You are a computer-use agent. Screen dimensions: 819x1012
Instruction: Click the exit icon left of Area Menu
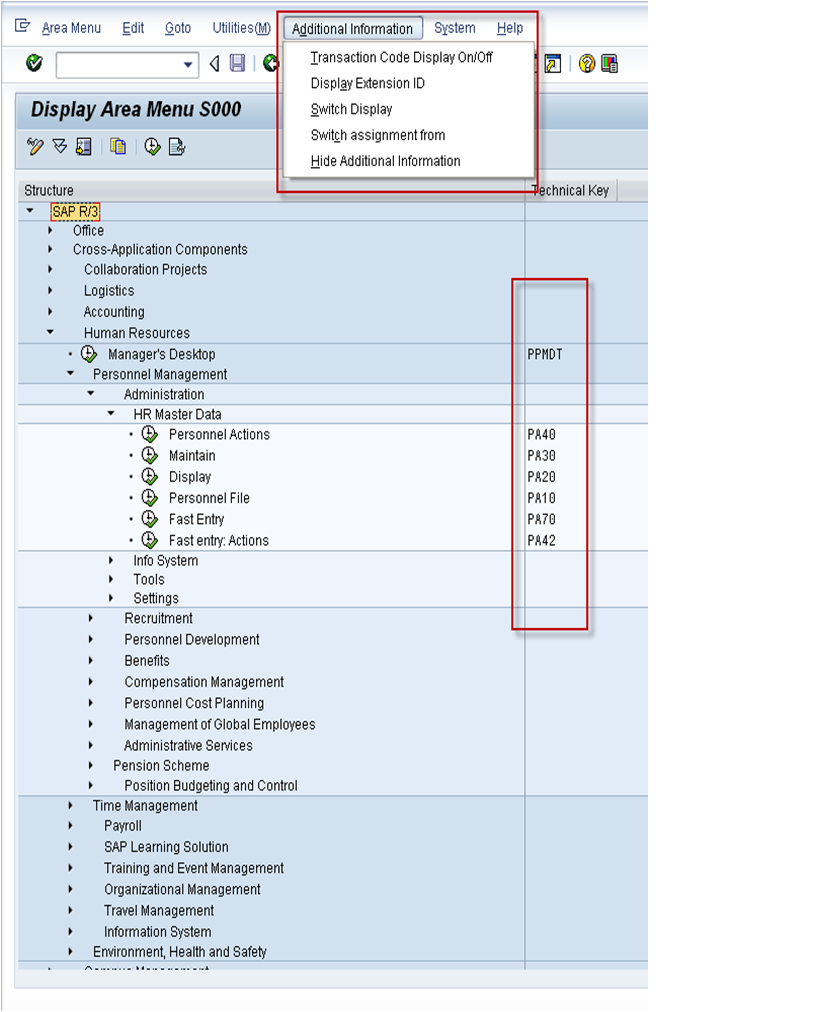(x=22, y=27)
